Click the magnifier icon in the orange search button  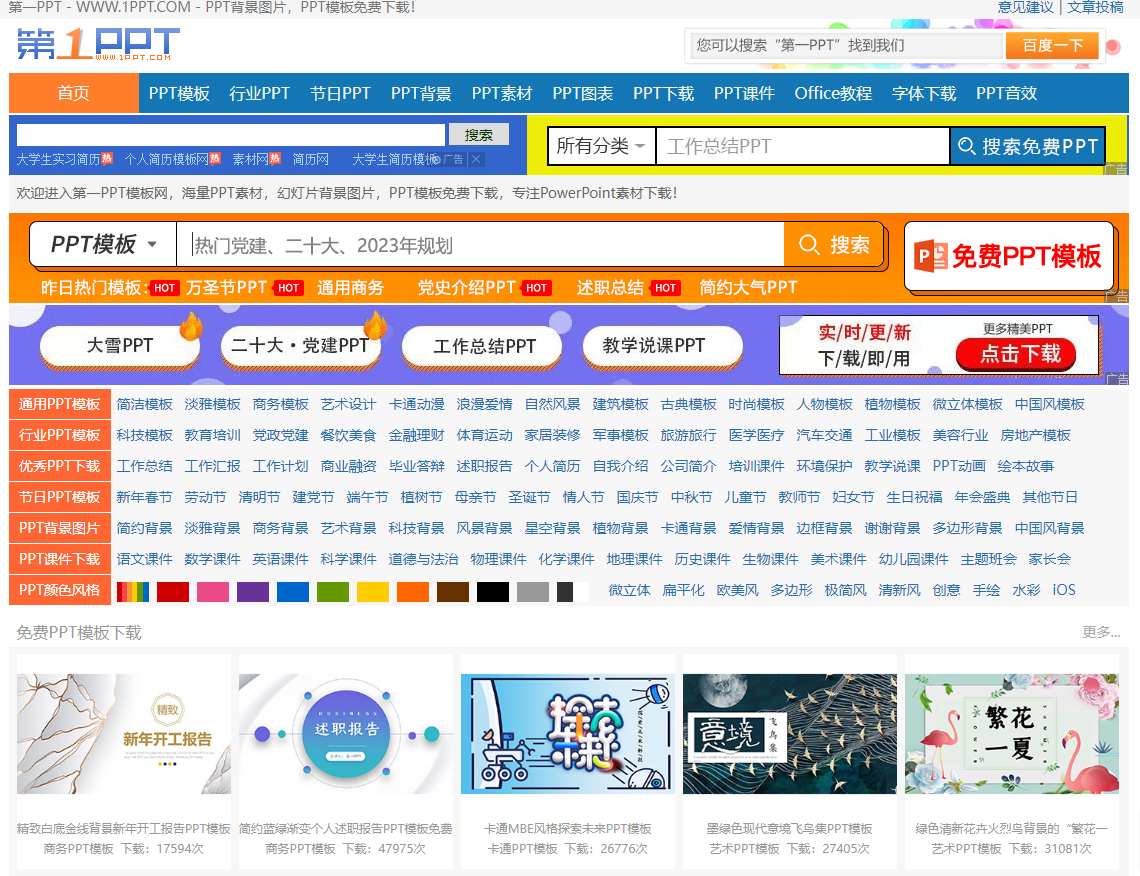808,245
